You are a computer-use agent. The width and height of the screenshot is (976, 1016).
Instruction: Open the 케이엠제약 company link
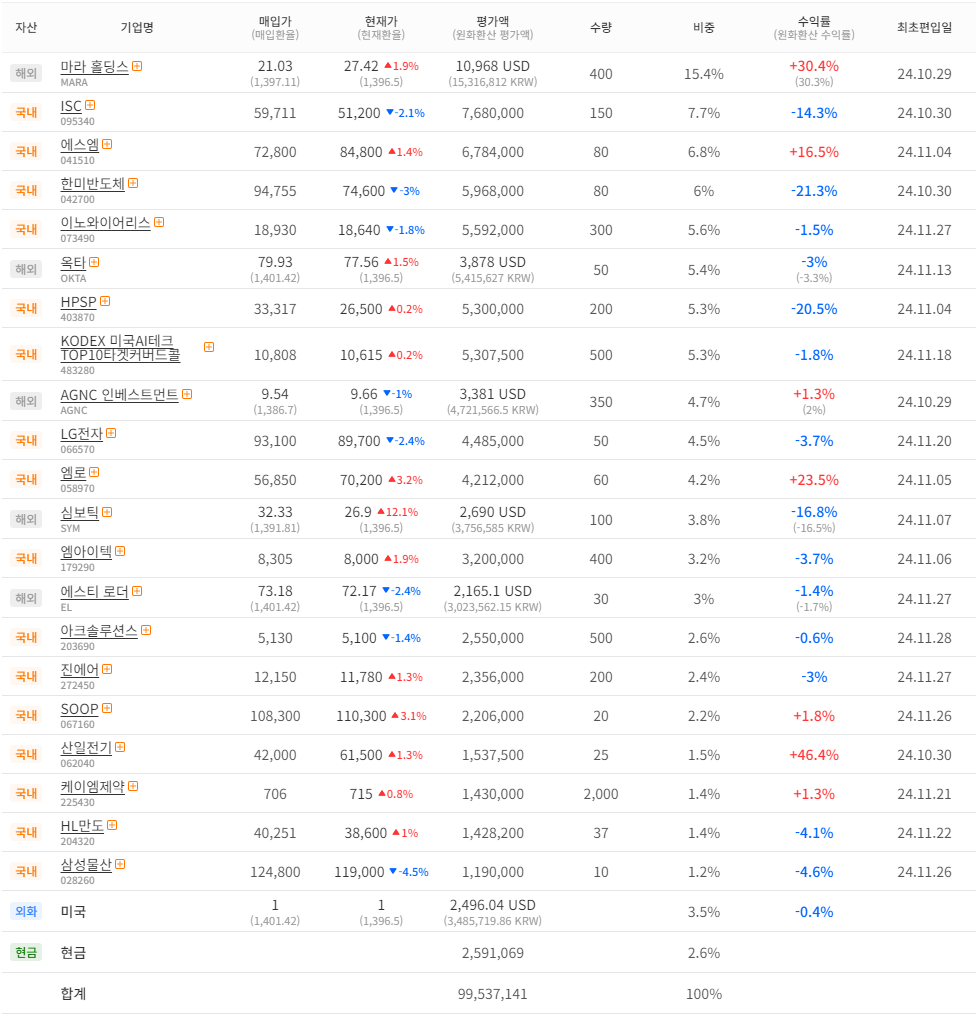point(93,787)
